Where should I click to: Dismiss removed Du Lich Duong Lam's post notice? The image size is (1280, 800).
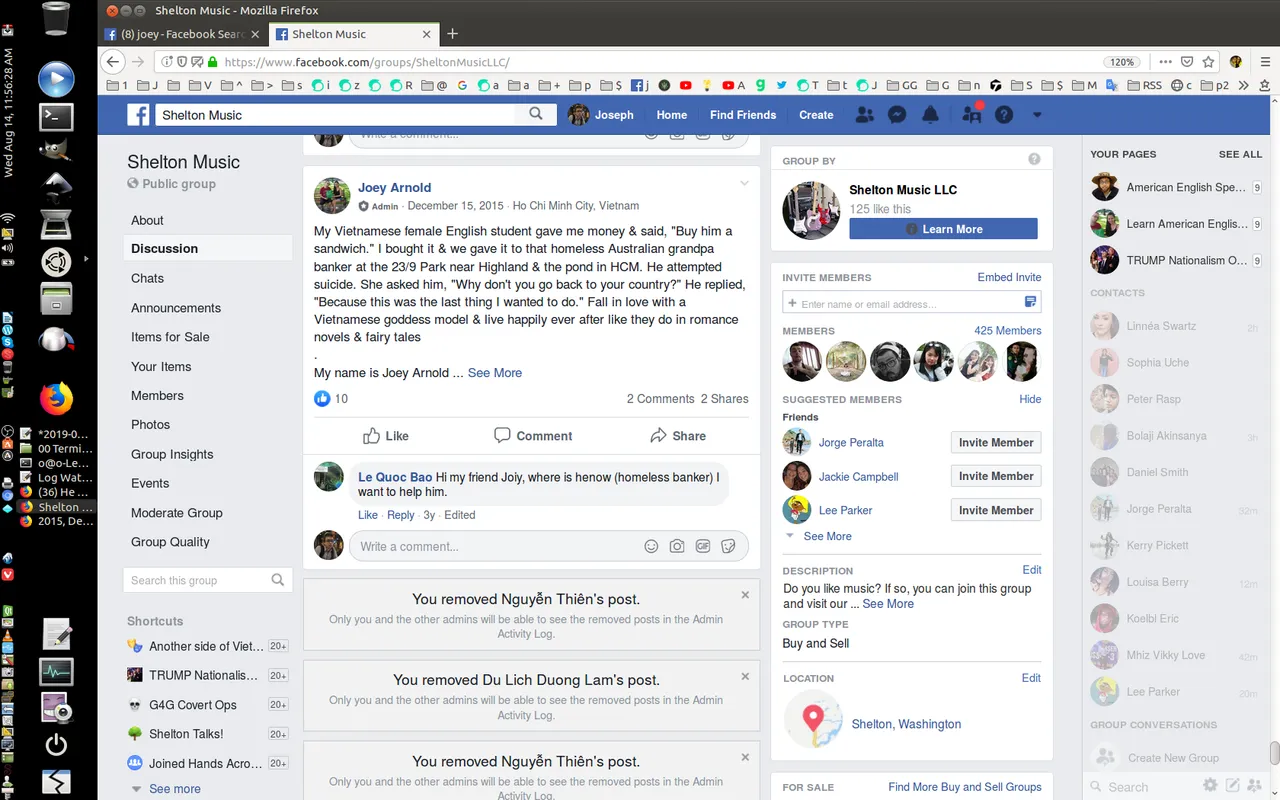[745, 676]
